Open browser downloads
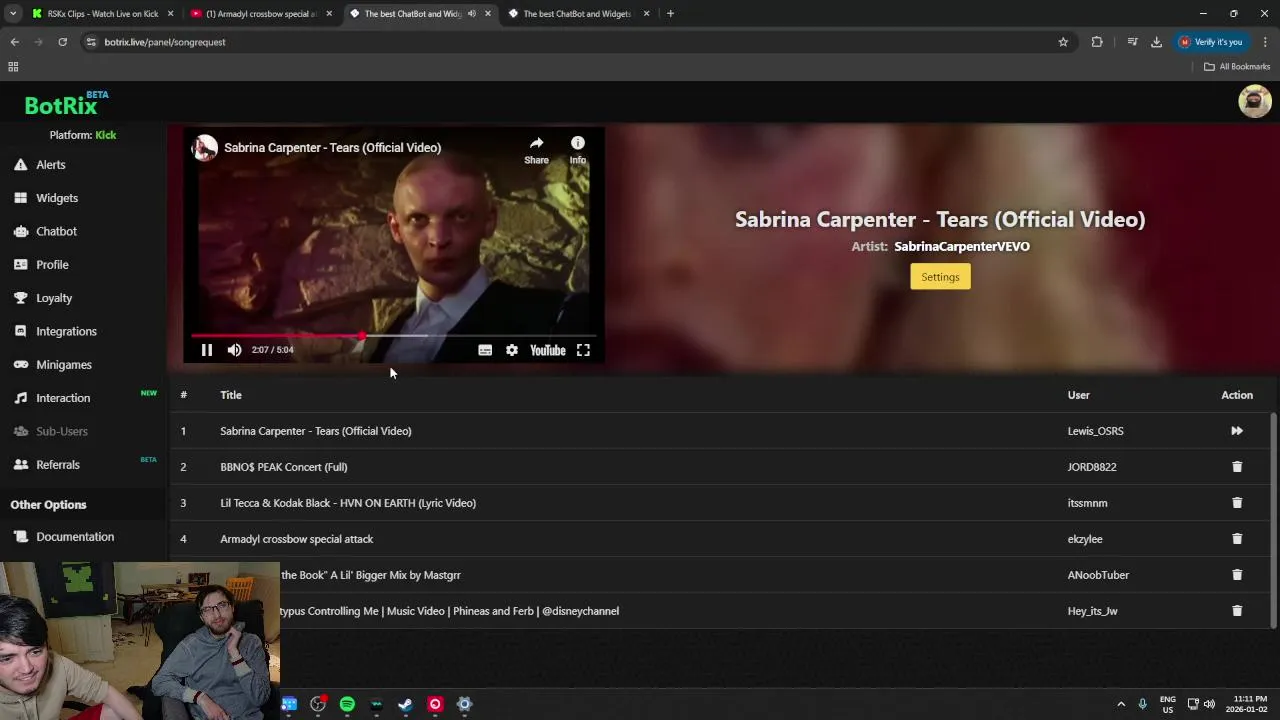 (1156, 42)
